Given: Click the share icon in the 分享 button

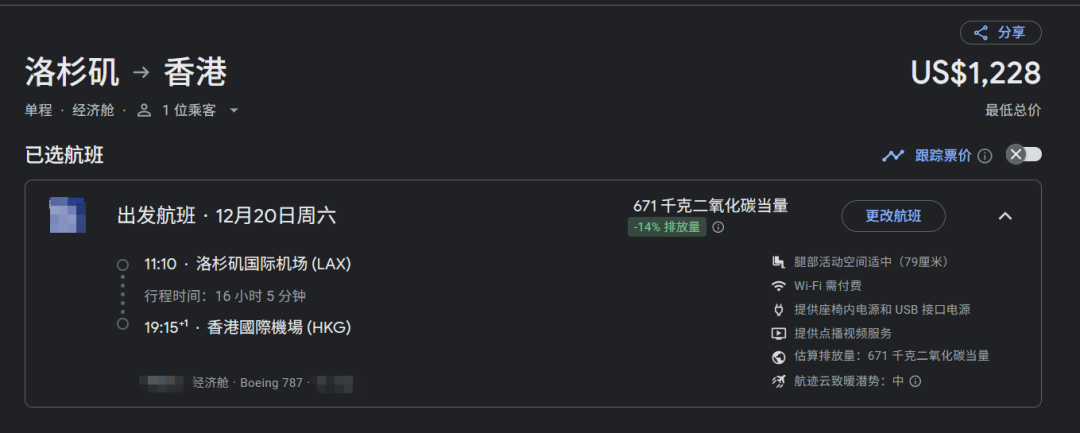Looking at the screenshot, I should 981,33.
